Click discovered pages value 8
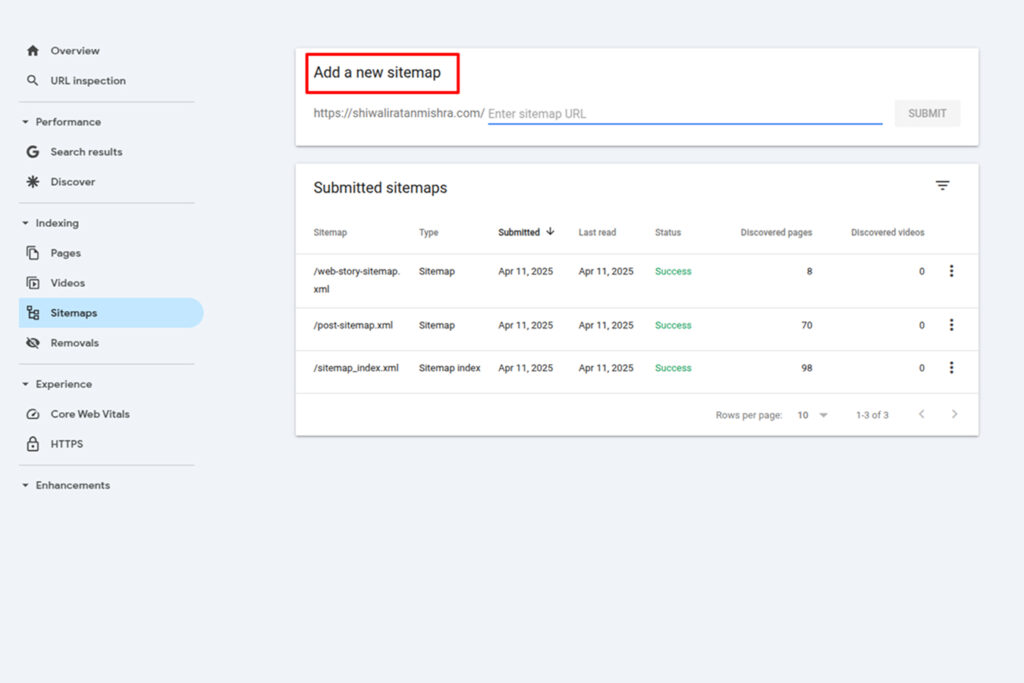 (809, 272)
